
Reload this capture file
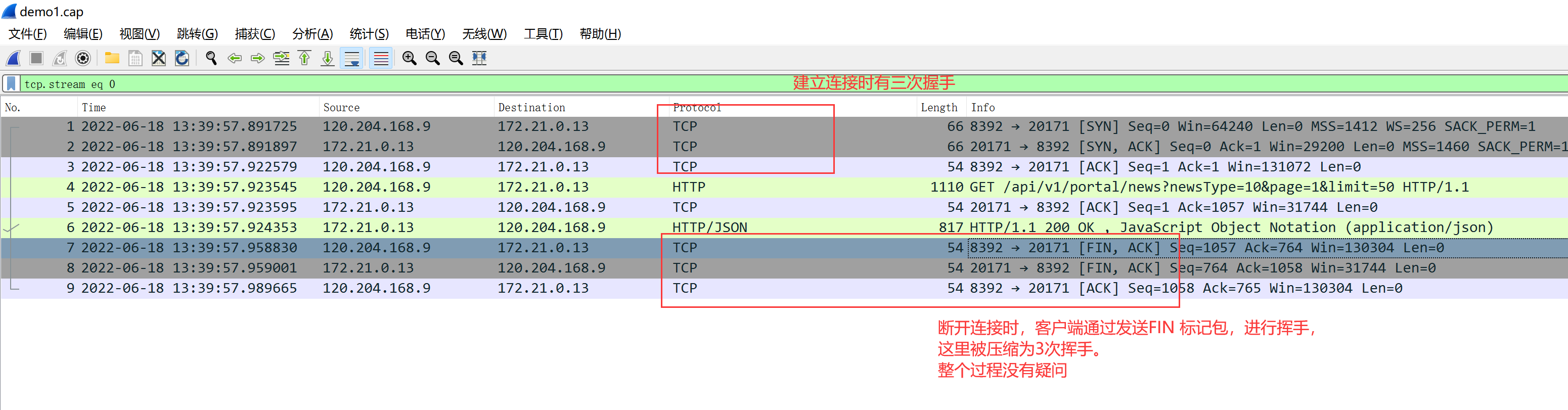click(182, 59)
